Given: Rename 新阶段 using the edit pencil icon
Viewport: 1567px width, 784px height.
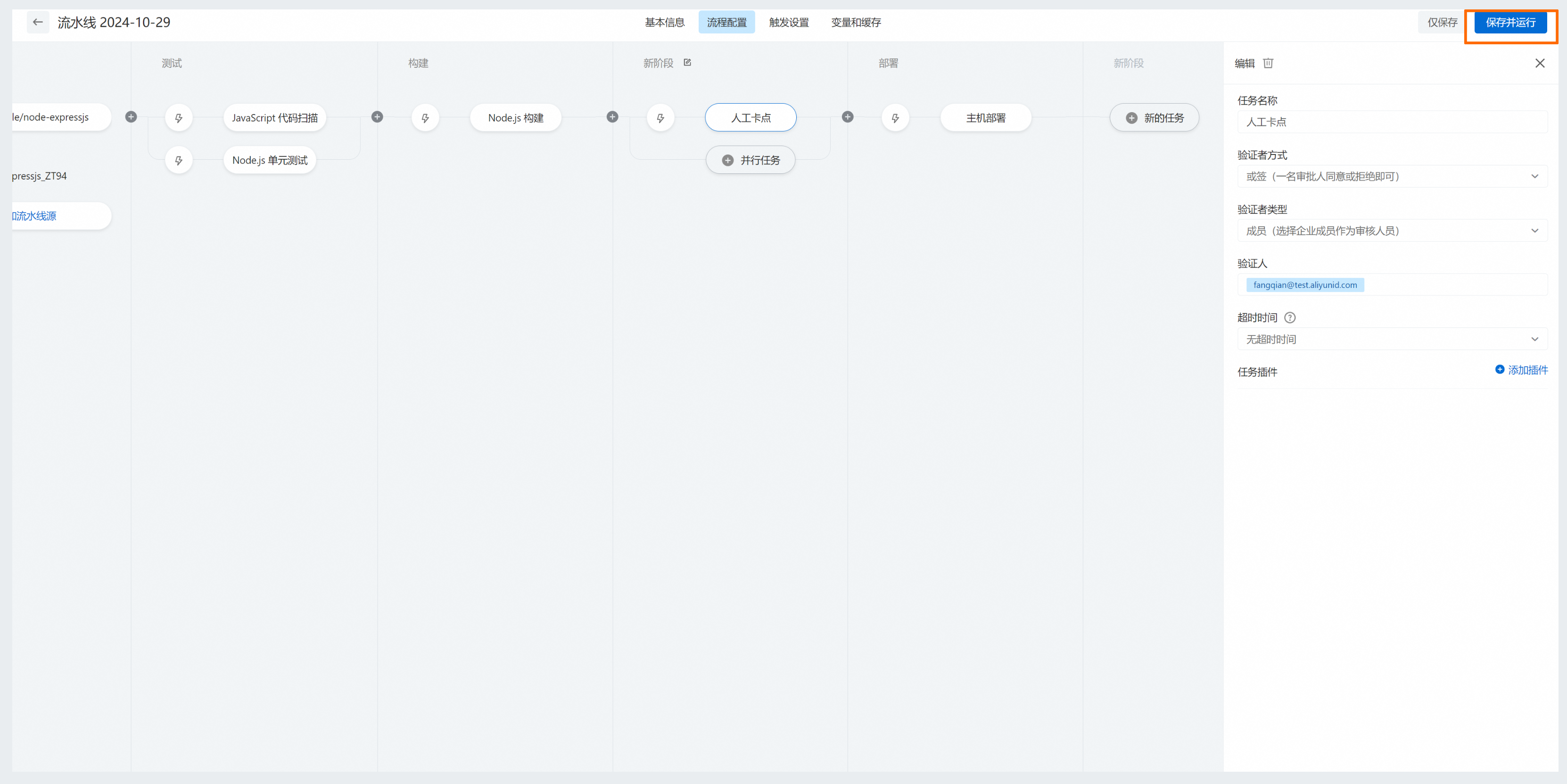Looking at the screenshot, I should pos(687,63).
